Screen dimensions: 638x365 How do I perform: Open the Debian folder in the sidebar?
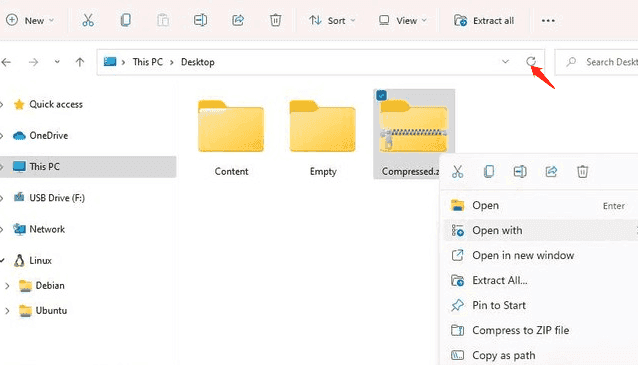click(50, 286)
